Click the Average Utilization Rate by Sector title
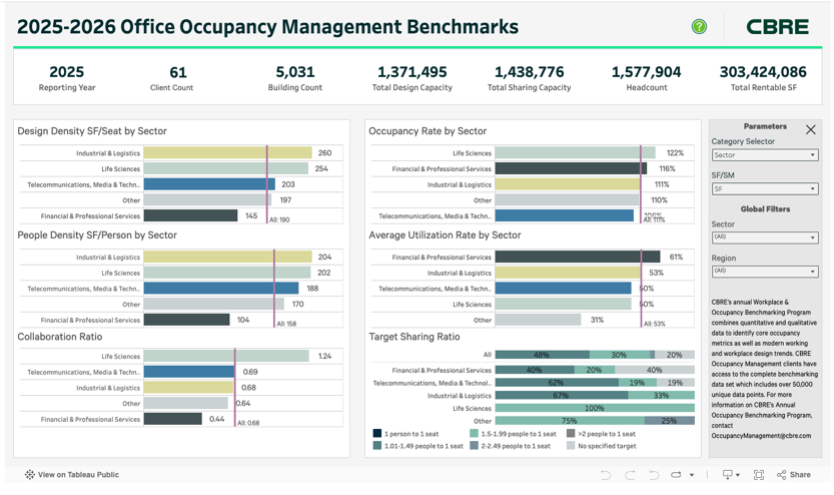The height and width of the screenshot is (495, 834). tap(445, 235)
